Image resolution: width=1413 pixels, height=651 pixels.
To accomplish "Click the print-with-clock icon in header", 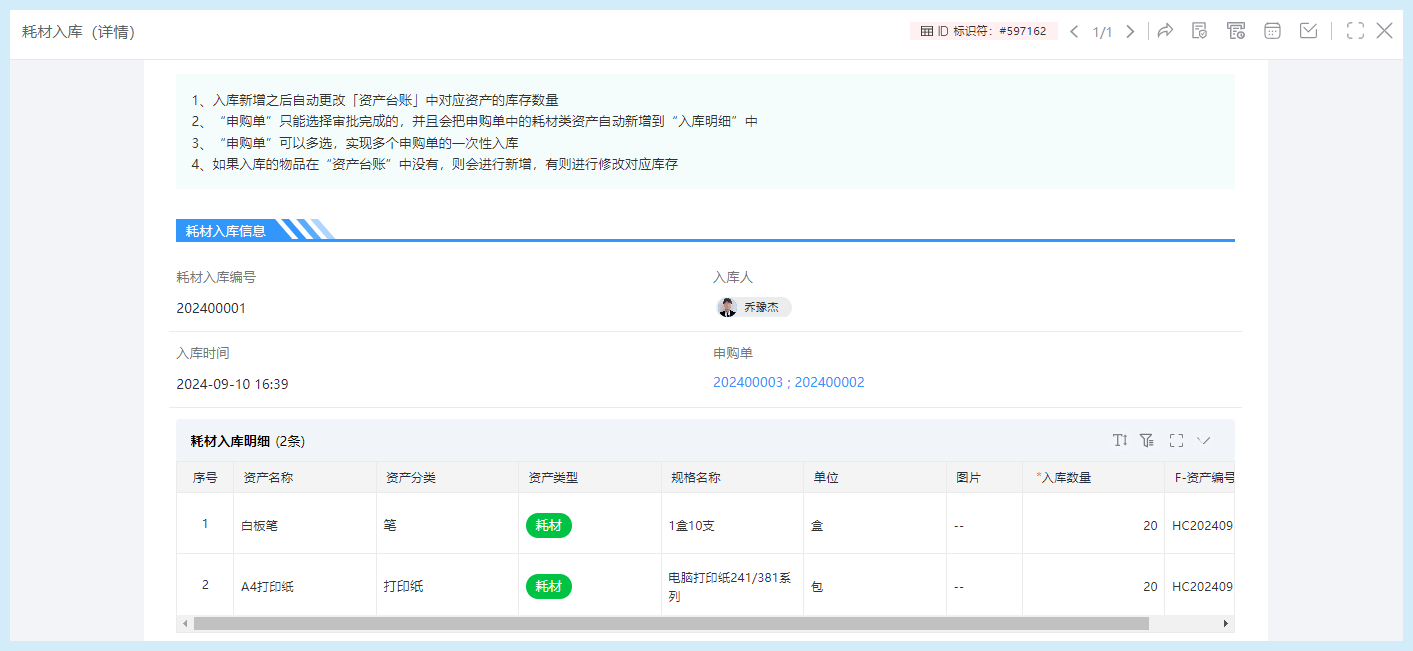I will pyautogui.click(x=1236, y=31).
